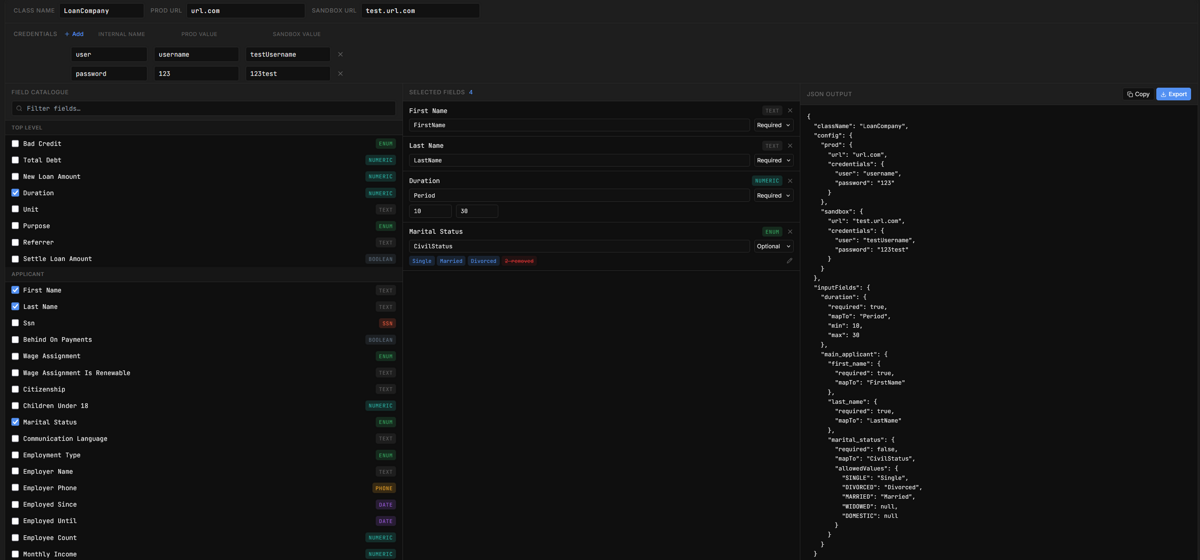This screenshot has height=560, width=1200.
Task: Click the Single enum value tag
Action: coord(422,261)
